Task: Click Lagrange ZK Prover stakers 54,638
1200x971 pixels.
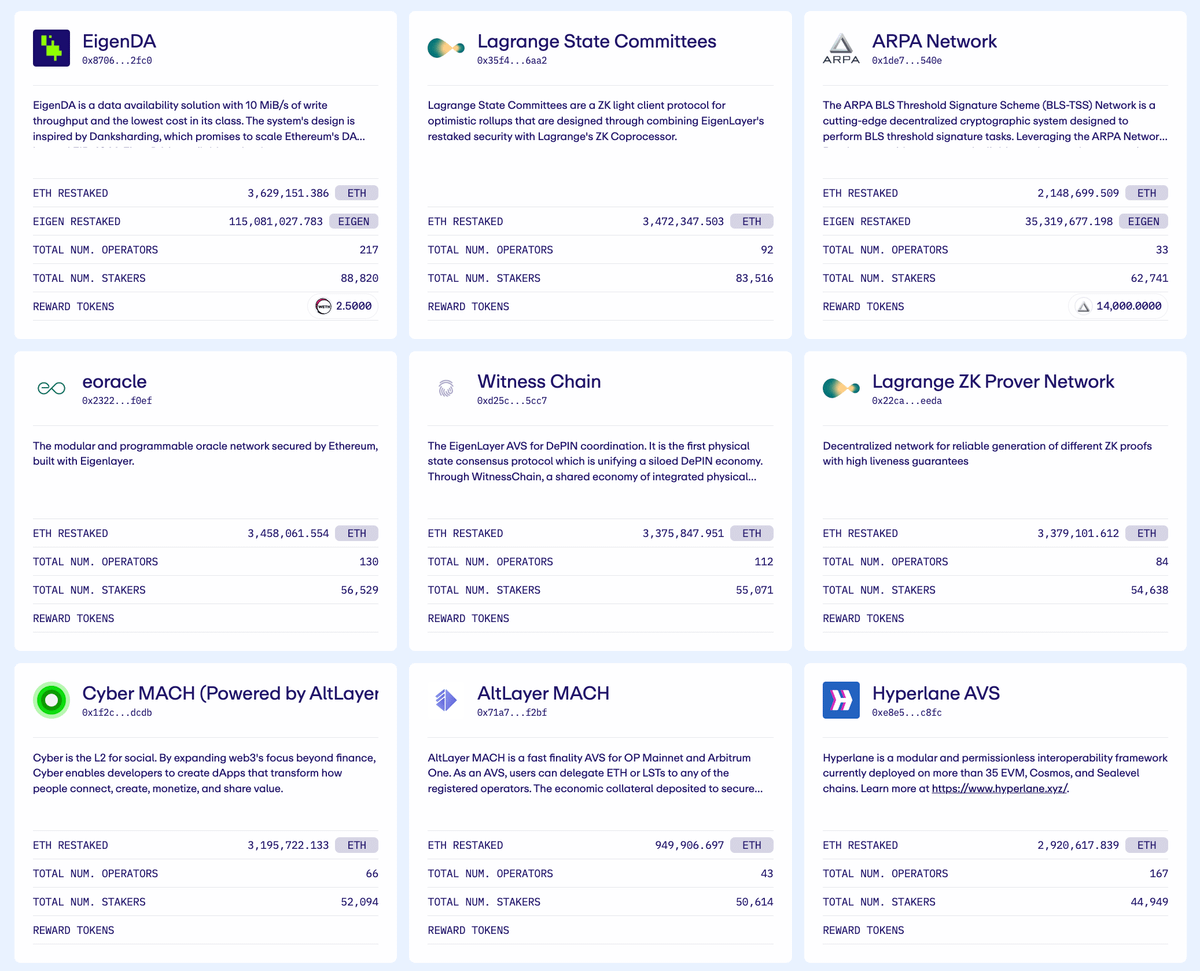Action: [x=1150, y=591]
